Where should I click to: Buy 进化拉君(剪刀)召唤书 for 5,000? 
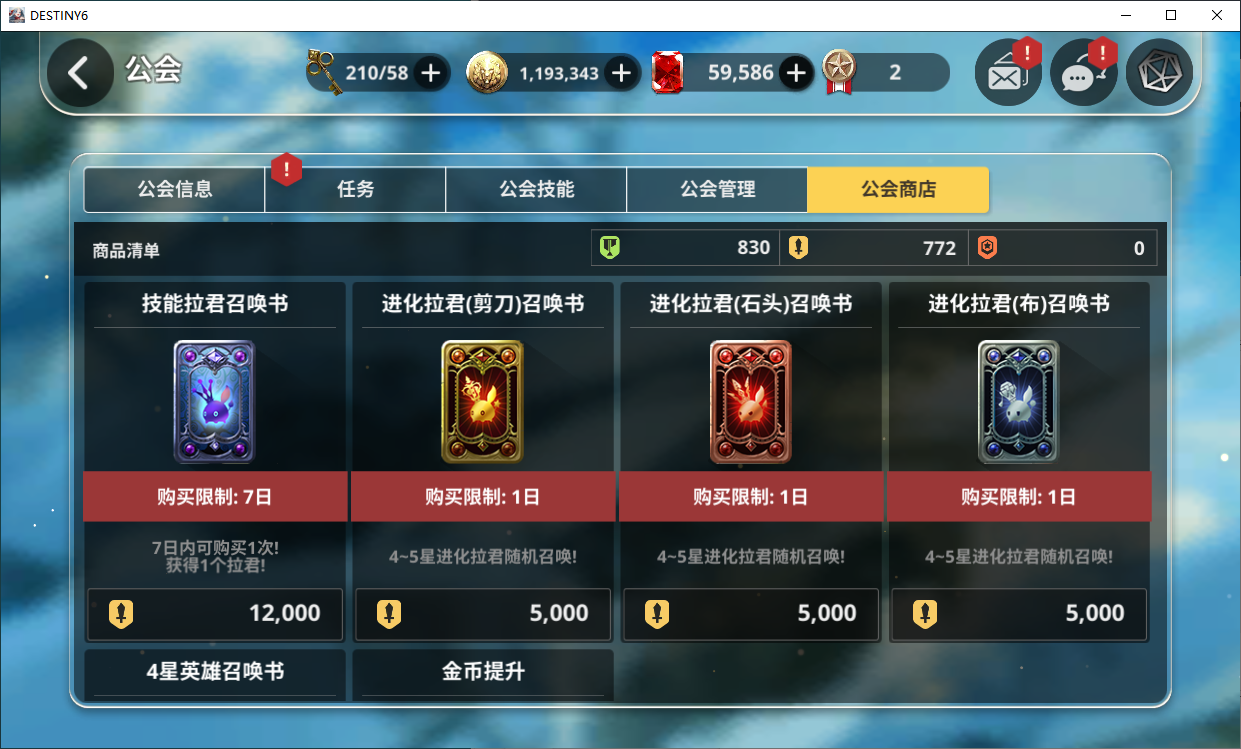click(x=483, y=614)
